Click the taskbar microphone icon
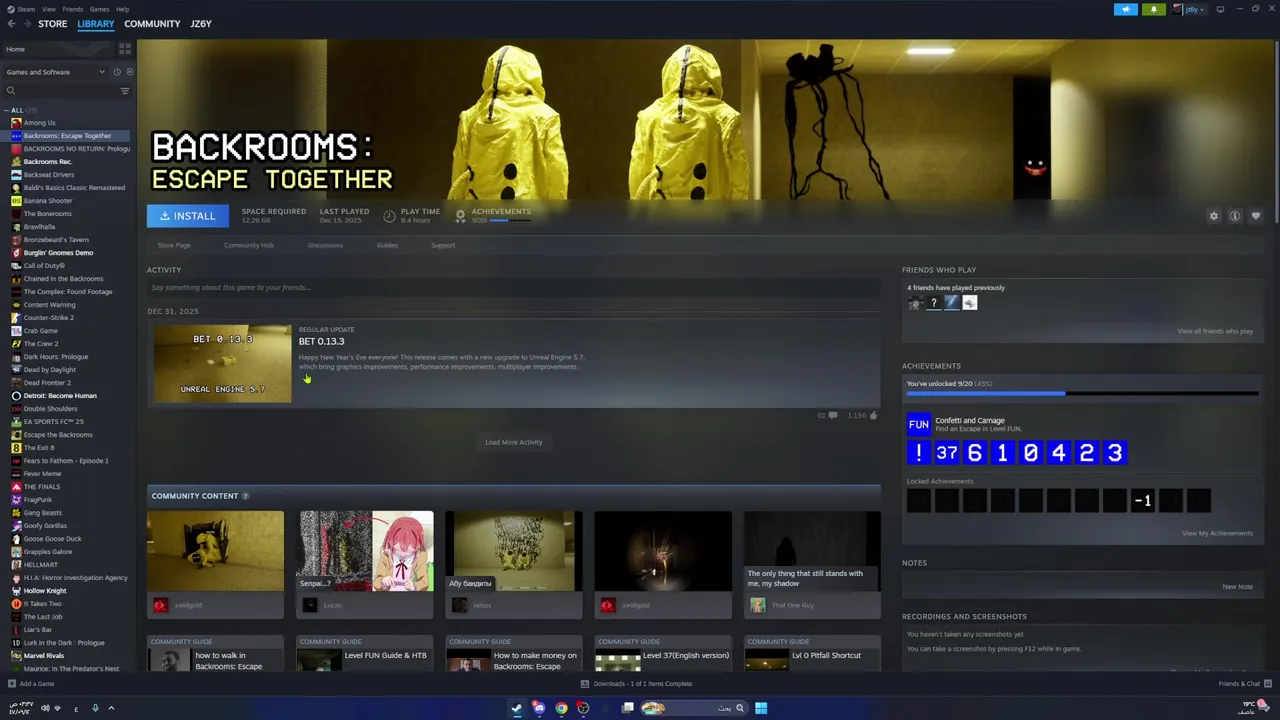 95,708
